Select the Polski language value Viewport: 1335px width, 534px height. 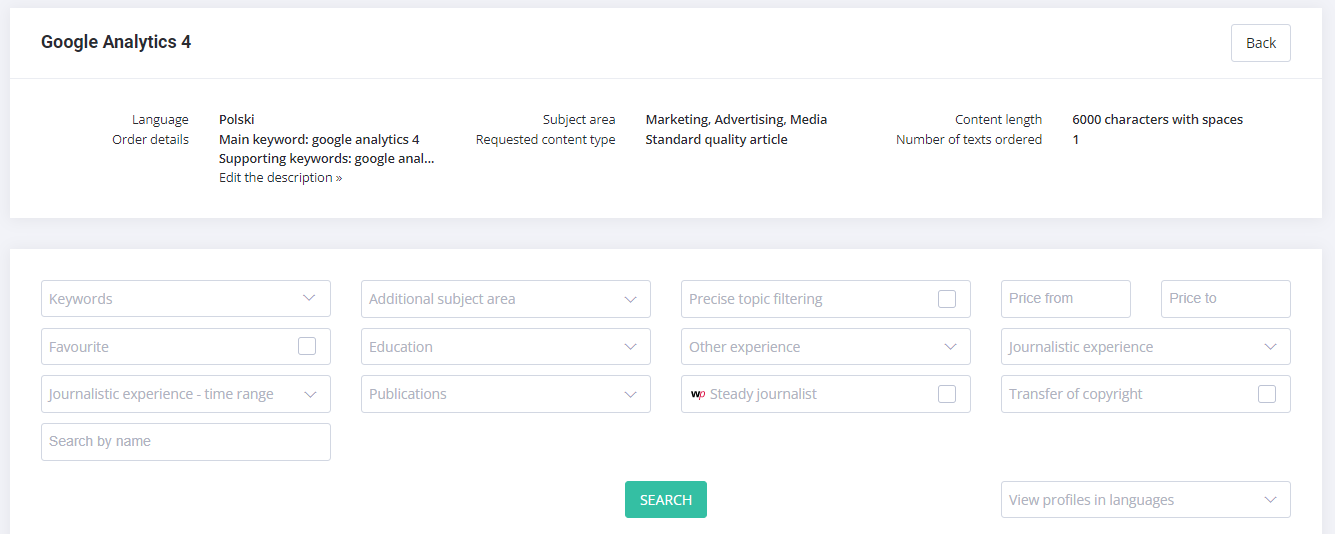237,119
